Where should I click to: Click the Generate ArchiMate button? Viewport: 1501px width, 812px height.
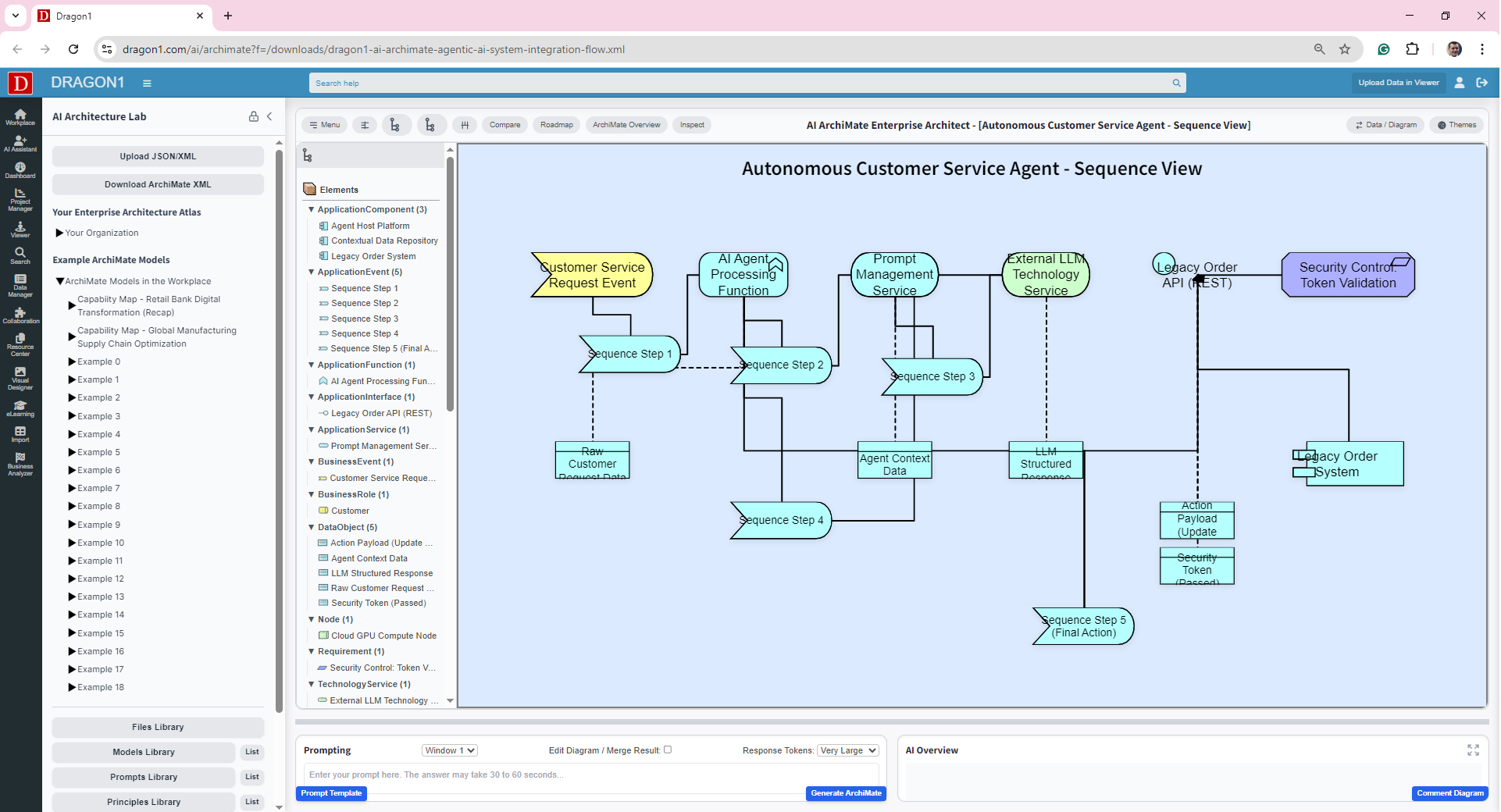pyautogui.click(x=846, y=793)
